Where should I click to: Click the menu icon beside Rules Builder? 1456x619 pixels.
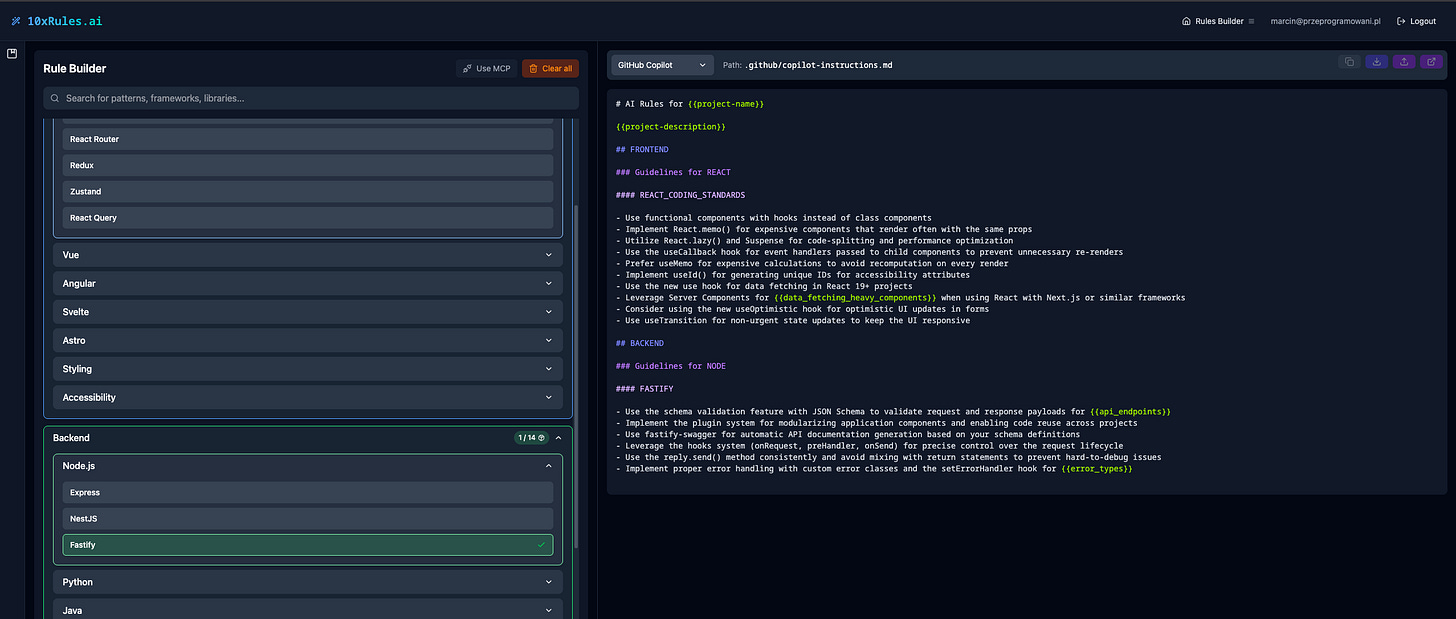[1251, 21]
